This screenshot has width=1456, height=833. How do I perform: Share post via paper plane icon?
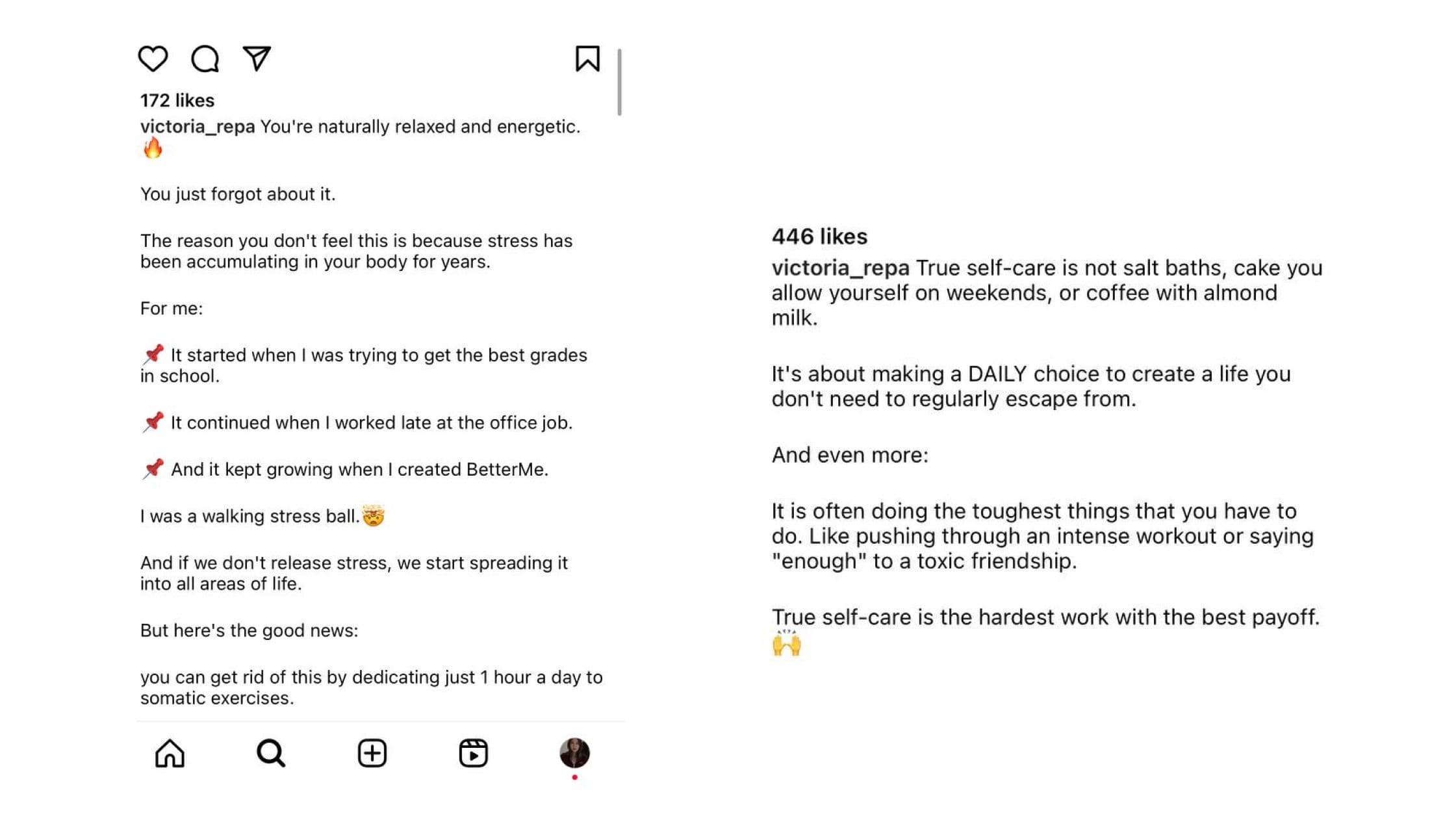pyautogui.click(x=257, y=58)
